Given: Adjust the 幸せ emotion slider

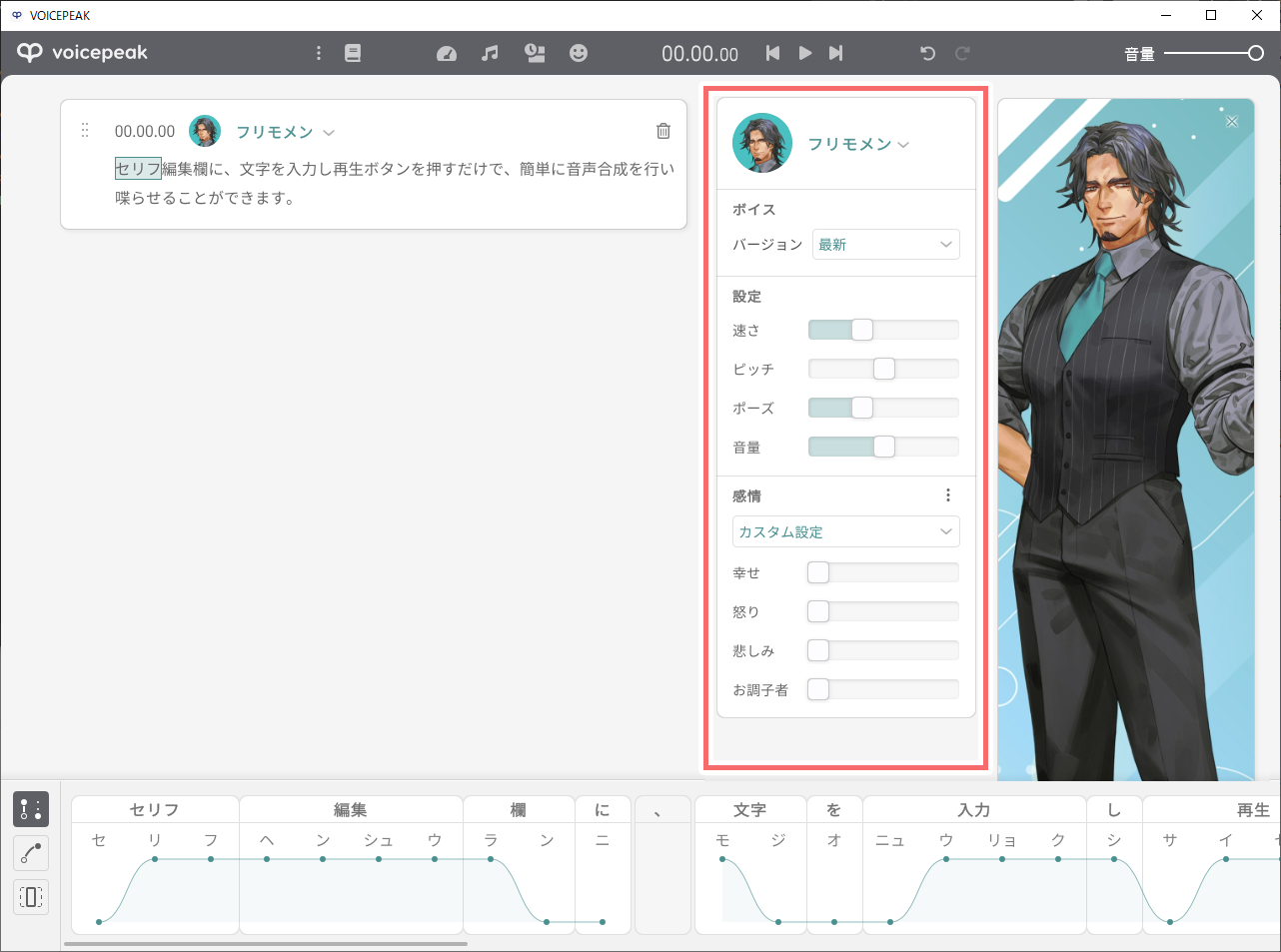Looking at the screenshot, I should click(x=883, y=572).
